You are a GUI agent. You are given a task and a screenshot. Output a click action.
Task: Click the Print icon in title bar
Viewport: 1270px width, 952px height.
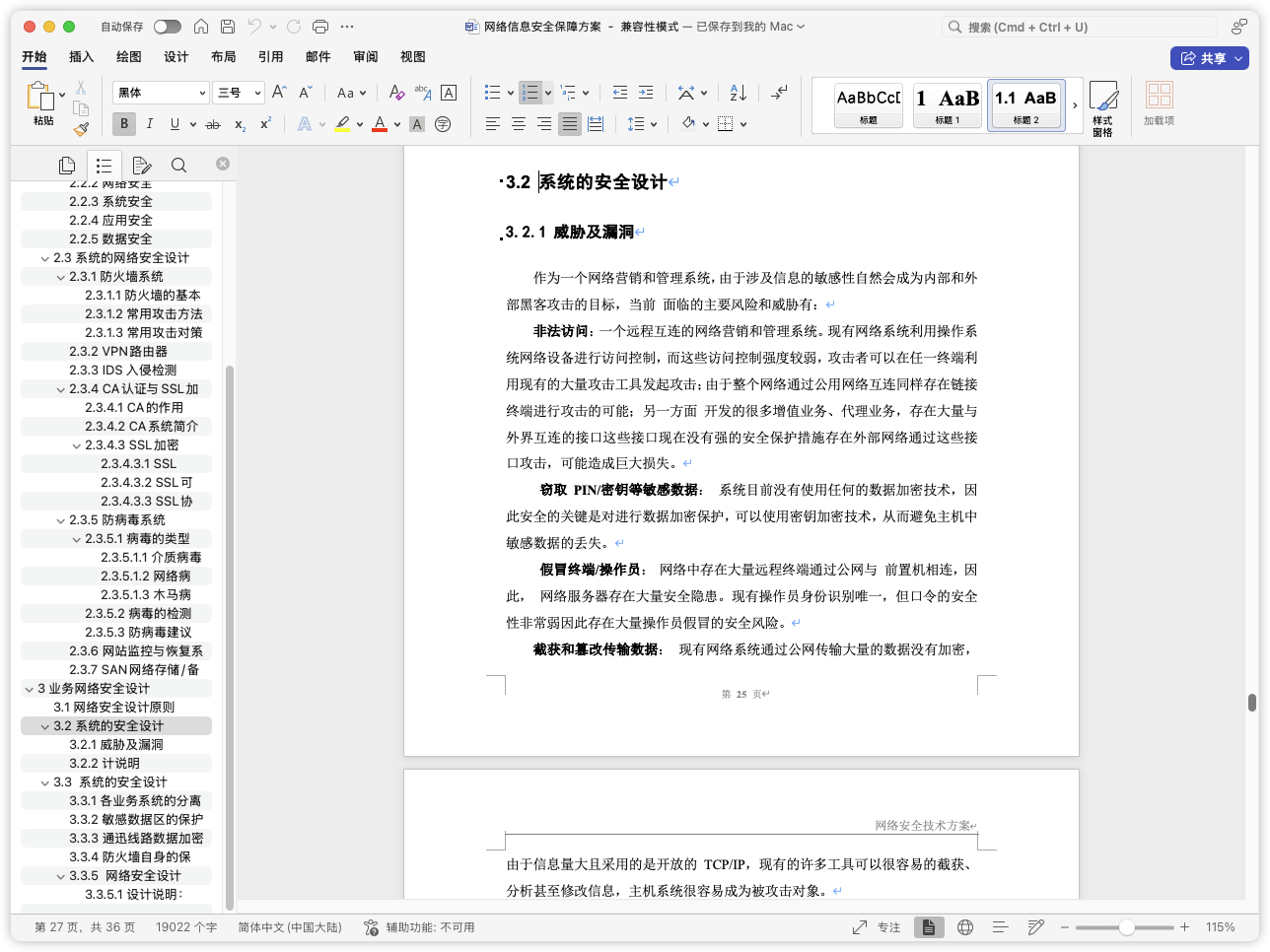coord(320,27)
